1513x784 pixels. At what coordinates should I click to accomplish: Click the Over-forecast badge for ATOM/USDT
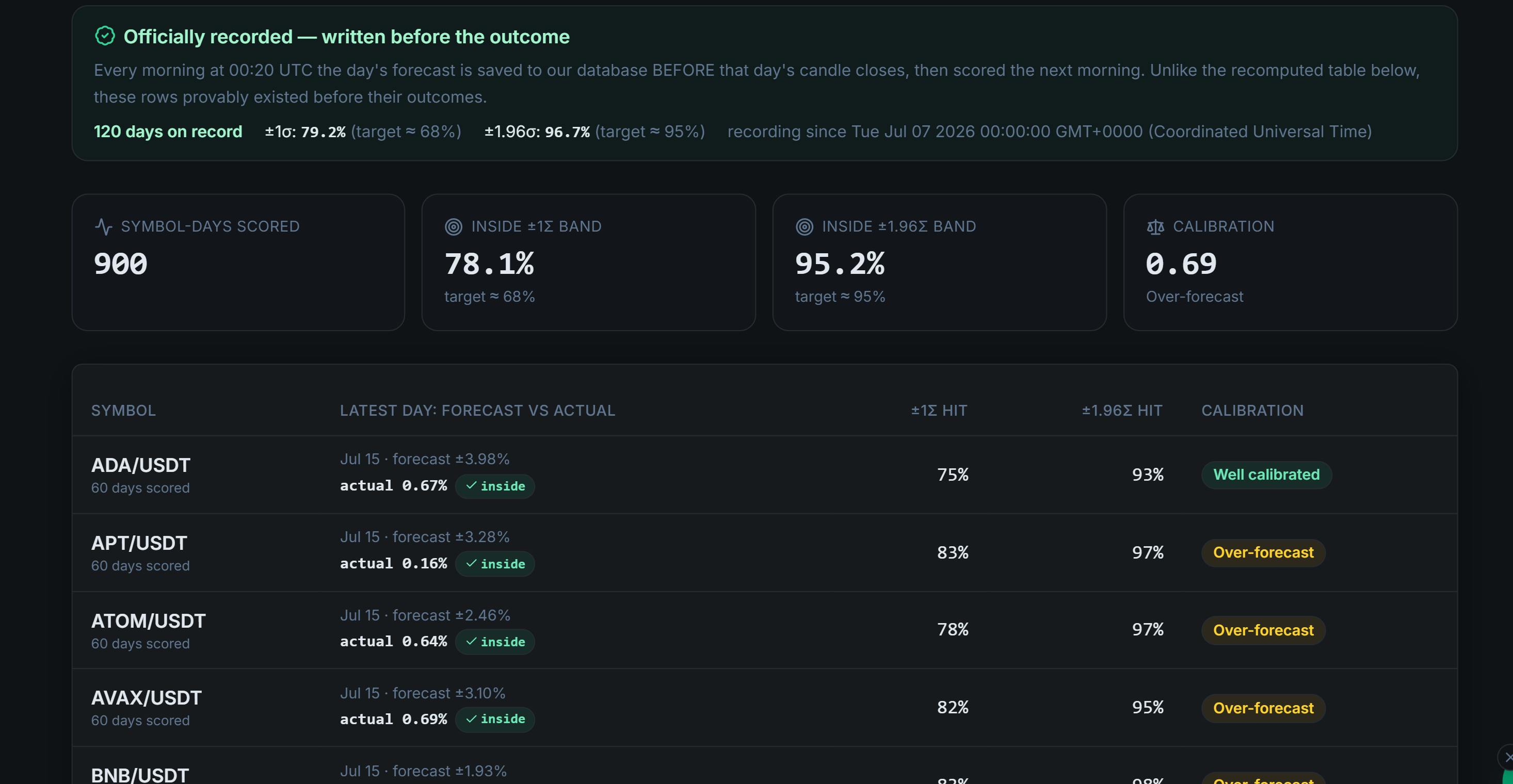1263,630
